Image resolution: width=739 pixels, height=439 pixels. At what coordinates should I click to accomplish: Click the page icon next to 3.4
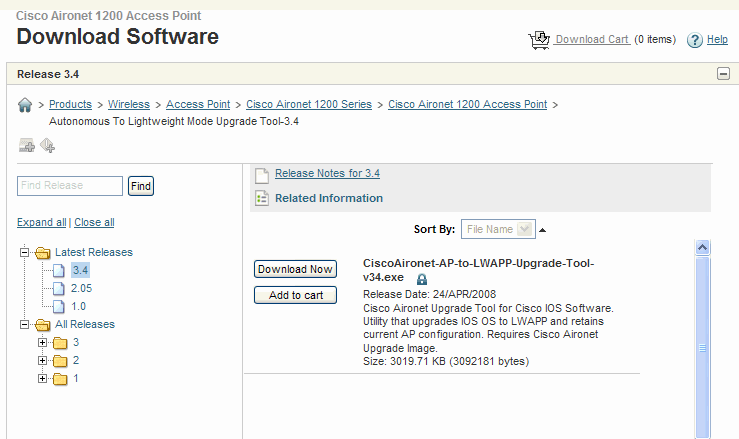[59, 271]
